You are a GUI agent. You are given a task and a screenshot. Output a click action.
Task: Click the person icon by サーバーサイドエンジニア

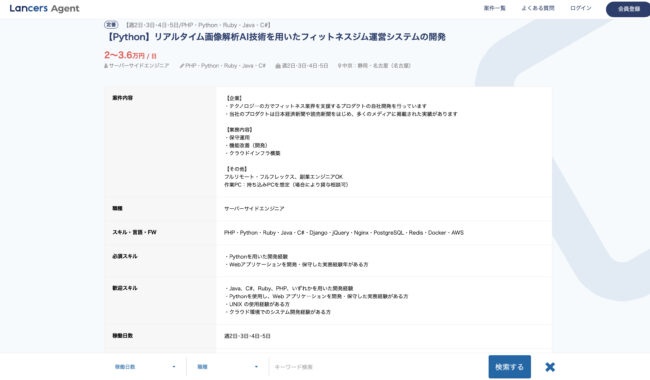(106, 66)
